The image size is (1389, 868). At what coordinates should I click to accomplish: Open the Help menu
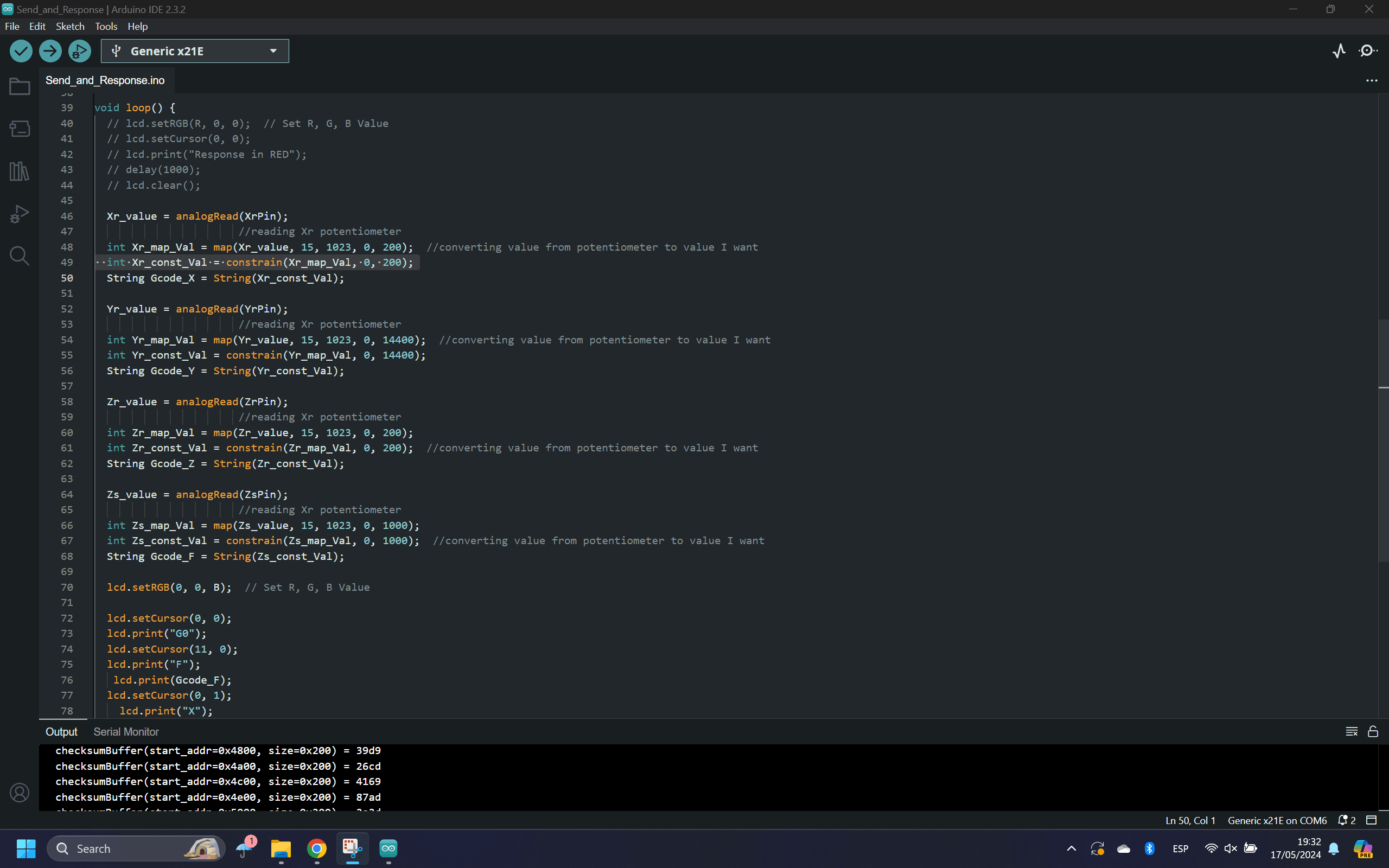137,27
